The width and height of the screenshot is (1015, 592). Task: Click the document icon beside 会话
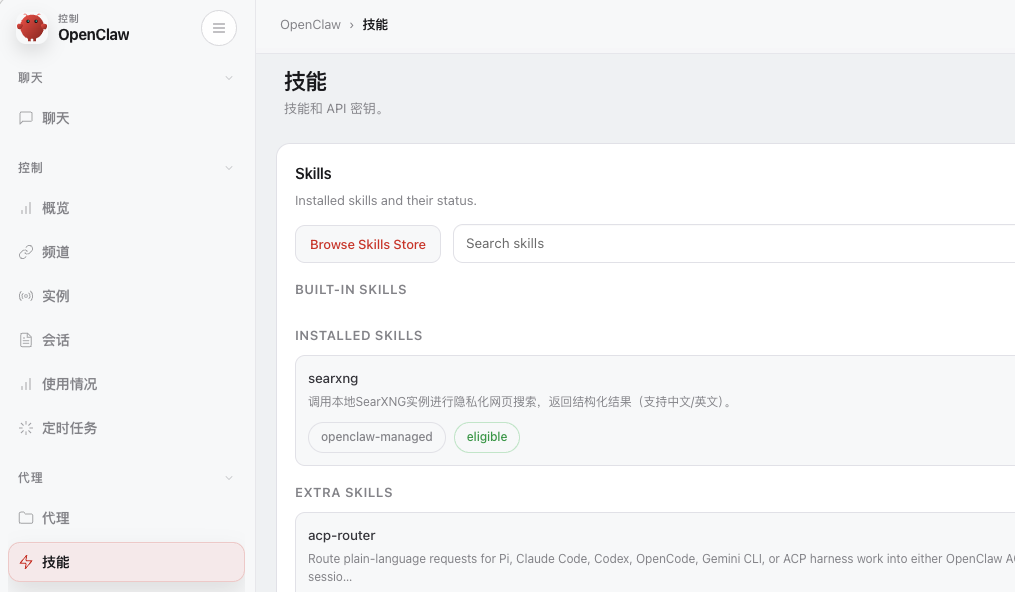[26, 340]
